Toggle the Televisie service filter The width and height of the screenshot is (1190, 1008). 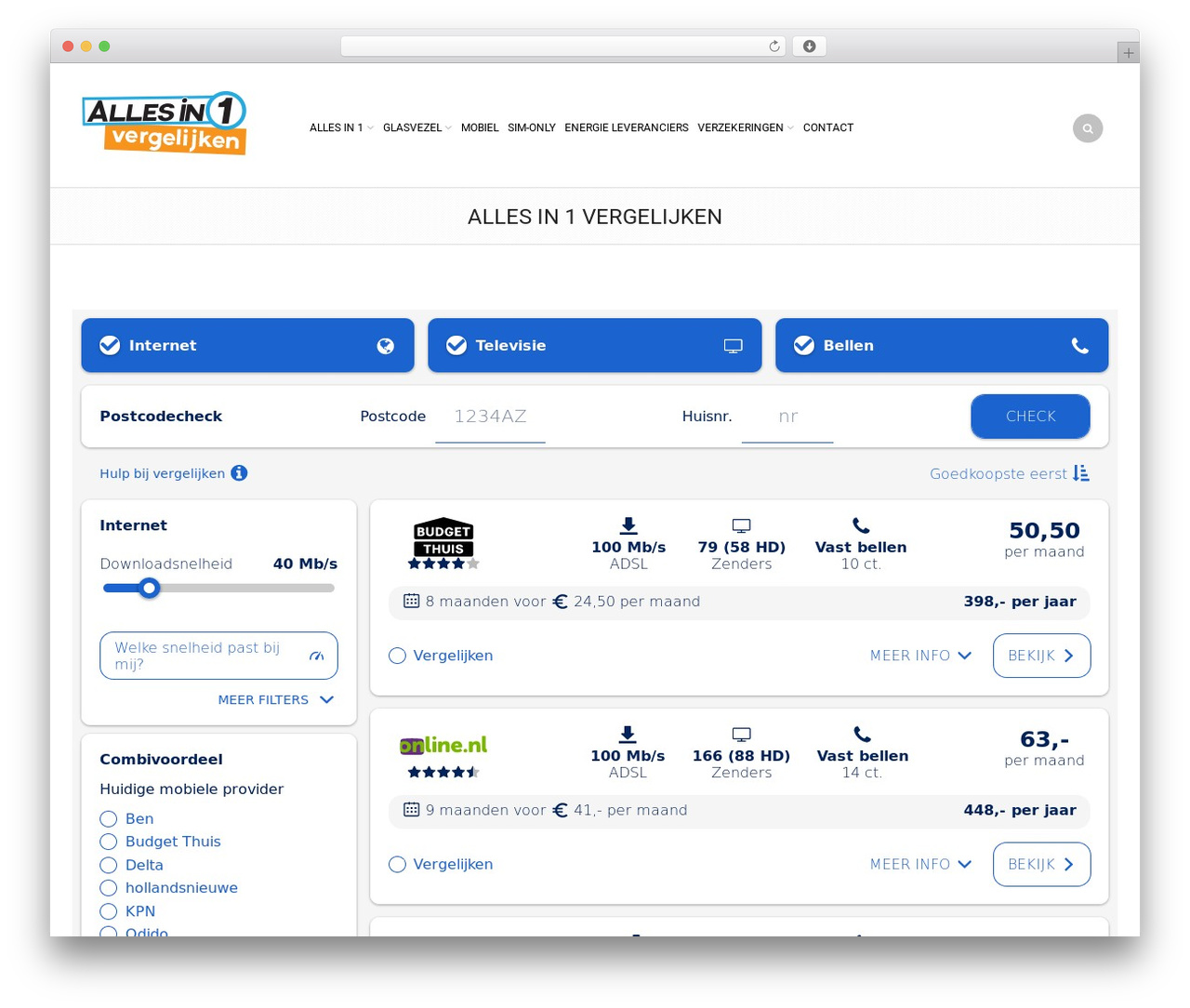595,345
